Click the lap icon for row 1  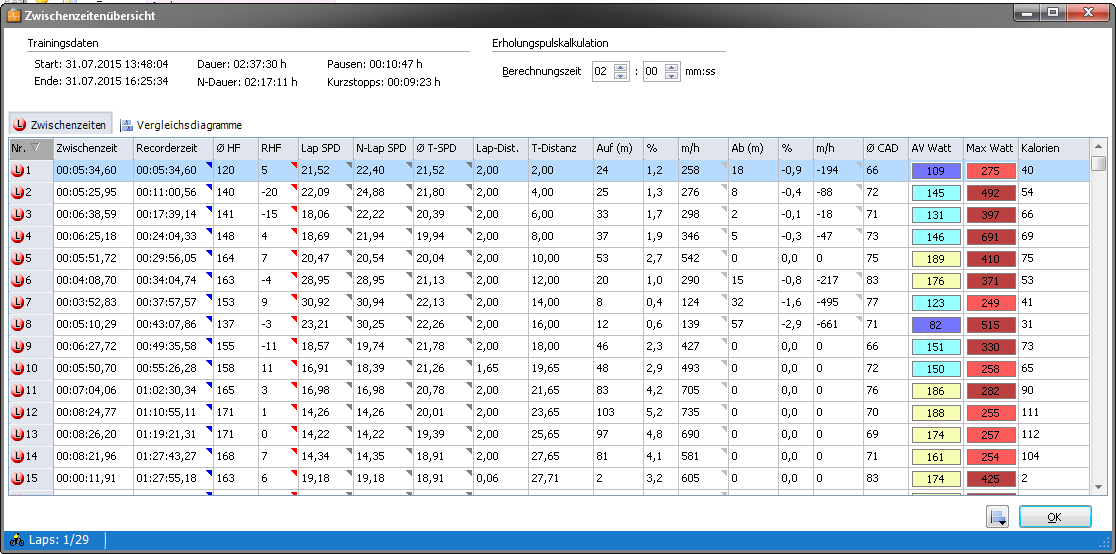[x=18, y=171]
